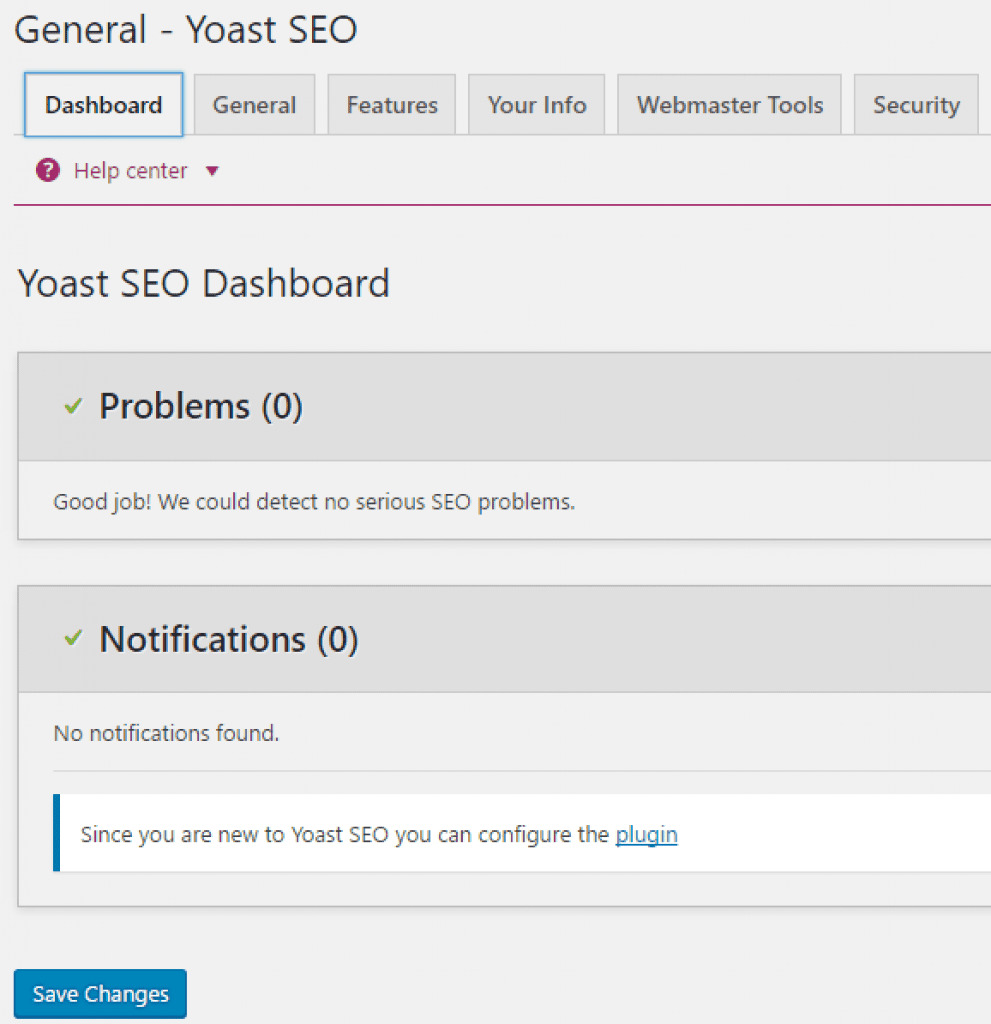Open the Features tab
The image size is (991, 1024).
391,104
